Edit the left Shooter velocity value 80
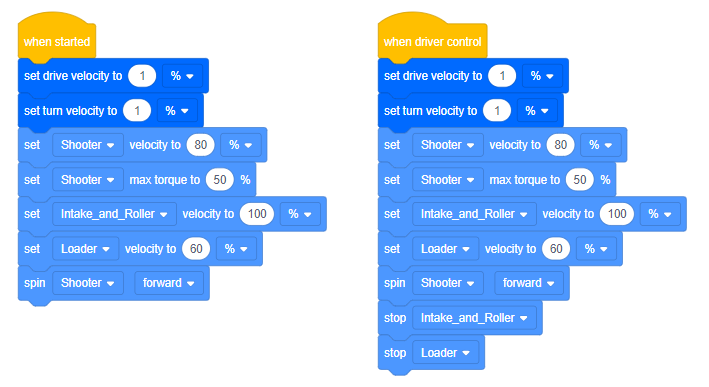Screen dimensions: 709x387 pos(200,145)
